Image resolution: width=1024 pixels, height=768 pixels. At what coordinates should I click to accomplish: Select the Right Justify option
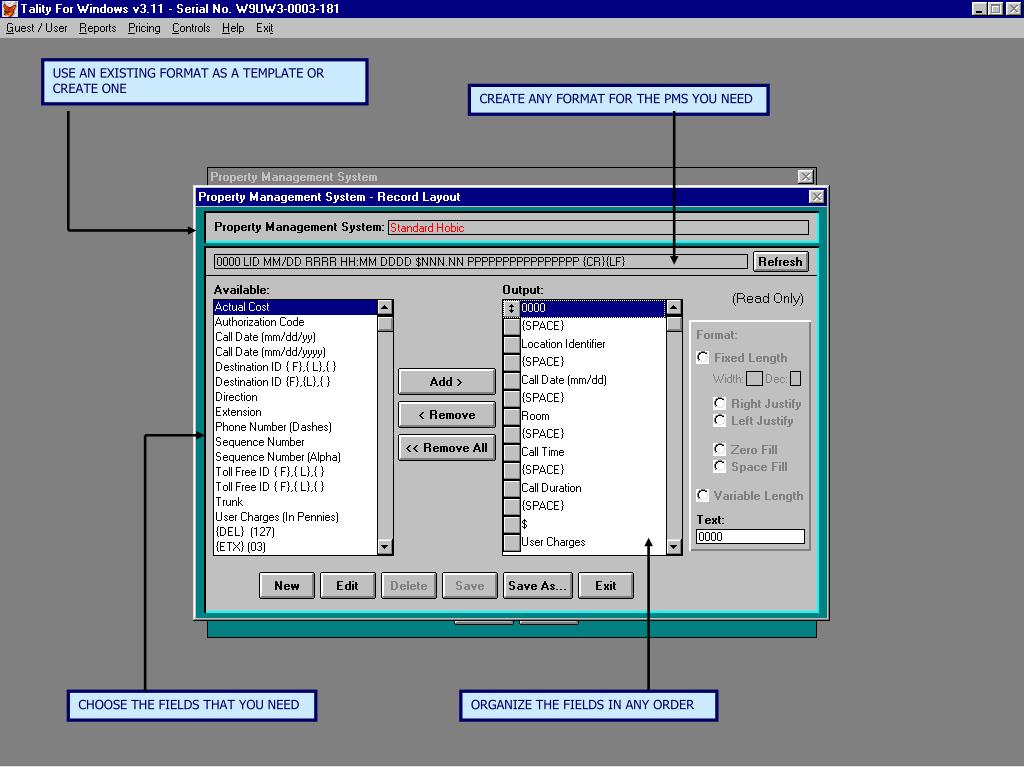click(x=720, y=404)
